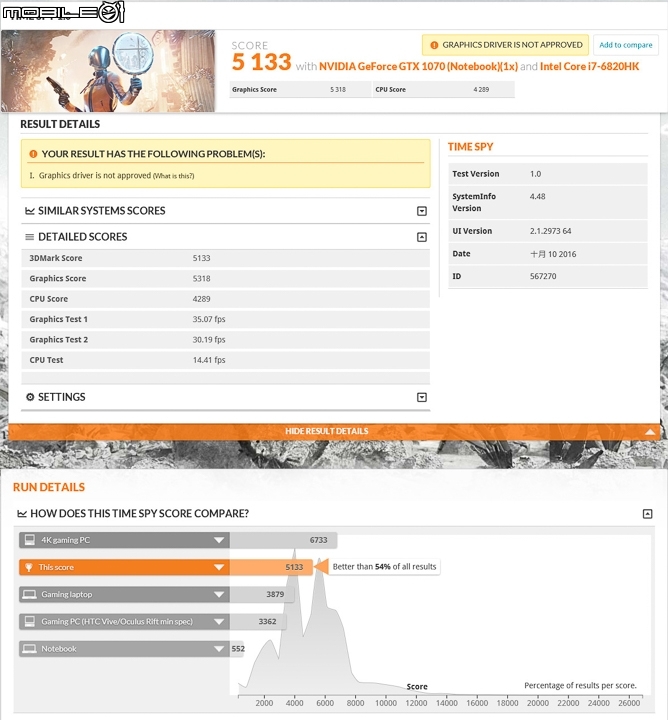Select the CPU Test 14.41 fps row
This screenshot has height=720, width=668.
[225, 360]
